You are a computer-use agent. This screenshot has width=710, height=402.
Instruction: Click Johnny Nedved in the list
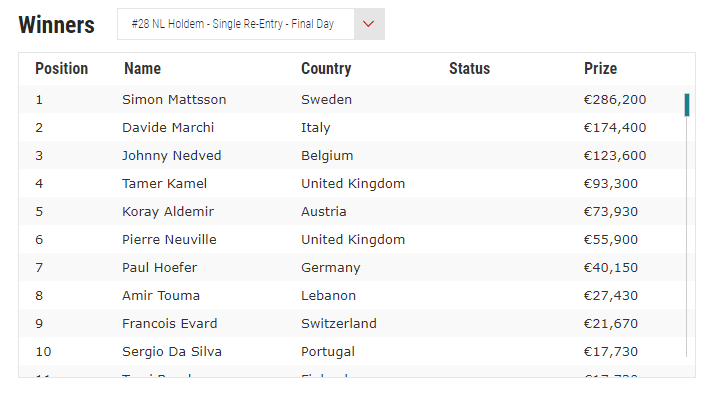[172, 156]
